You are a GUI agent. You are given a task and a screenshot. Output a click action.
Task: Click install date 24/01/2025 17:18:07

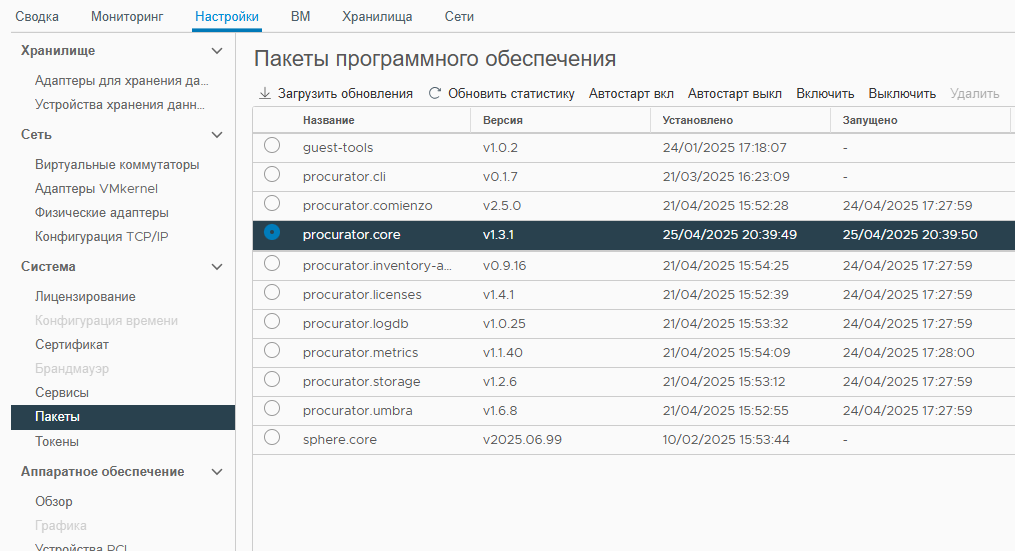point(725,148)
